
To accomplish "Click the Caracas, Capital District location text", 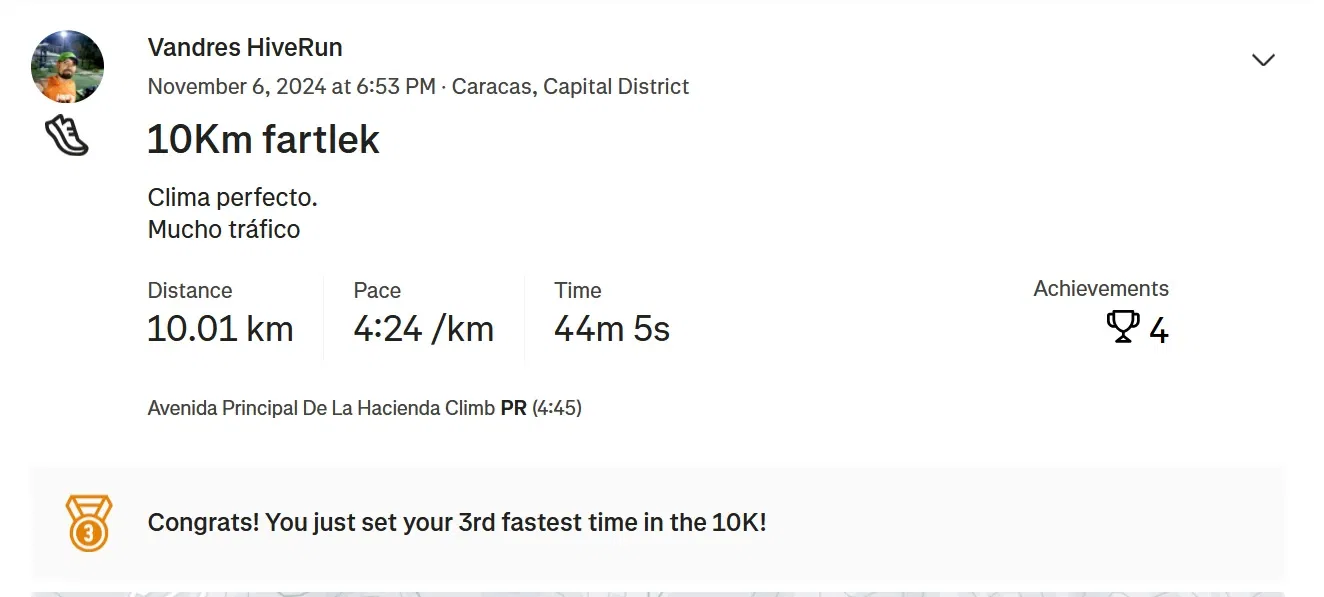I will (x=570, y=87).
